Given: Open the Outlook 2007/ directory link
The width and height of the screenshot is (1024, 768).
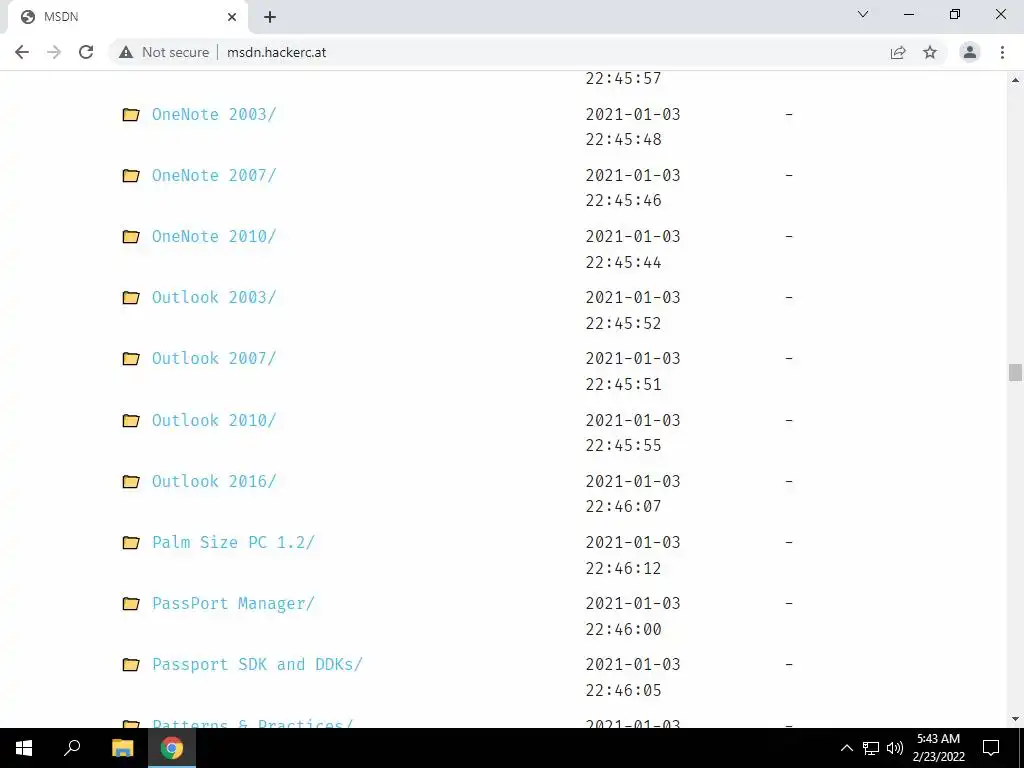Looking at the screenshot, I should click(x=214, y=359).
